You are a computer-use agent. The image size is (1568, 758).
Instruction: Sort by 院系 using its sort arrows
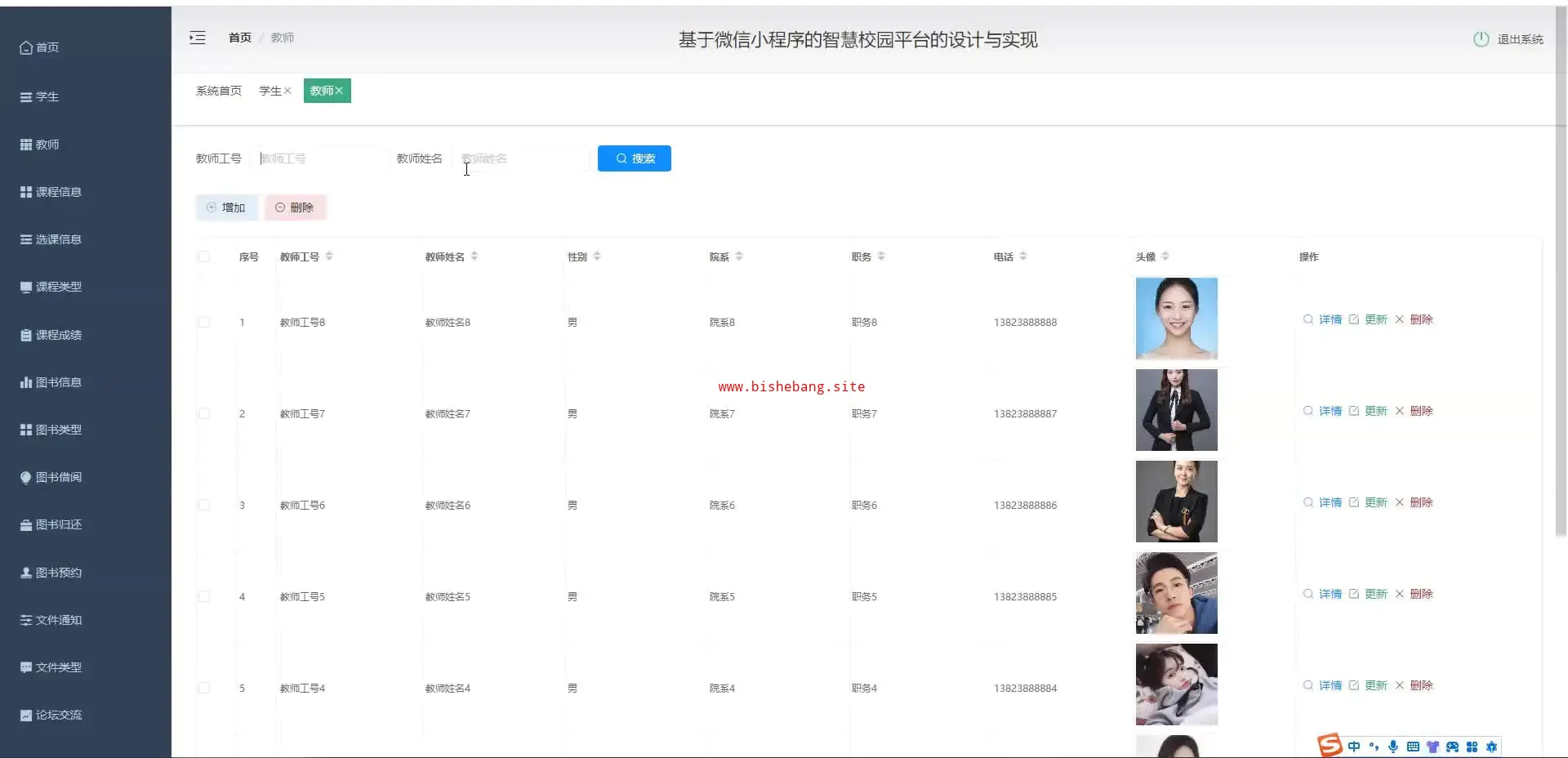739,256
